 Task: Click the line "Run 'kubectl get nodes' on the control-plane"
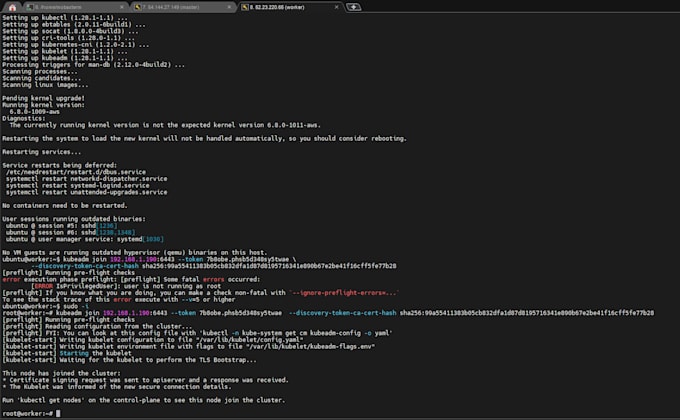coord(144,400)
